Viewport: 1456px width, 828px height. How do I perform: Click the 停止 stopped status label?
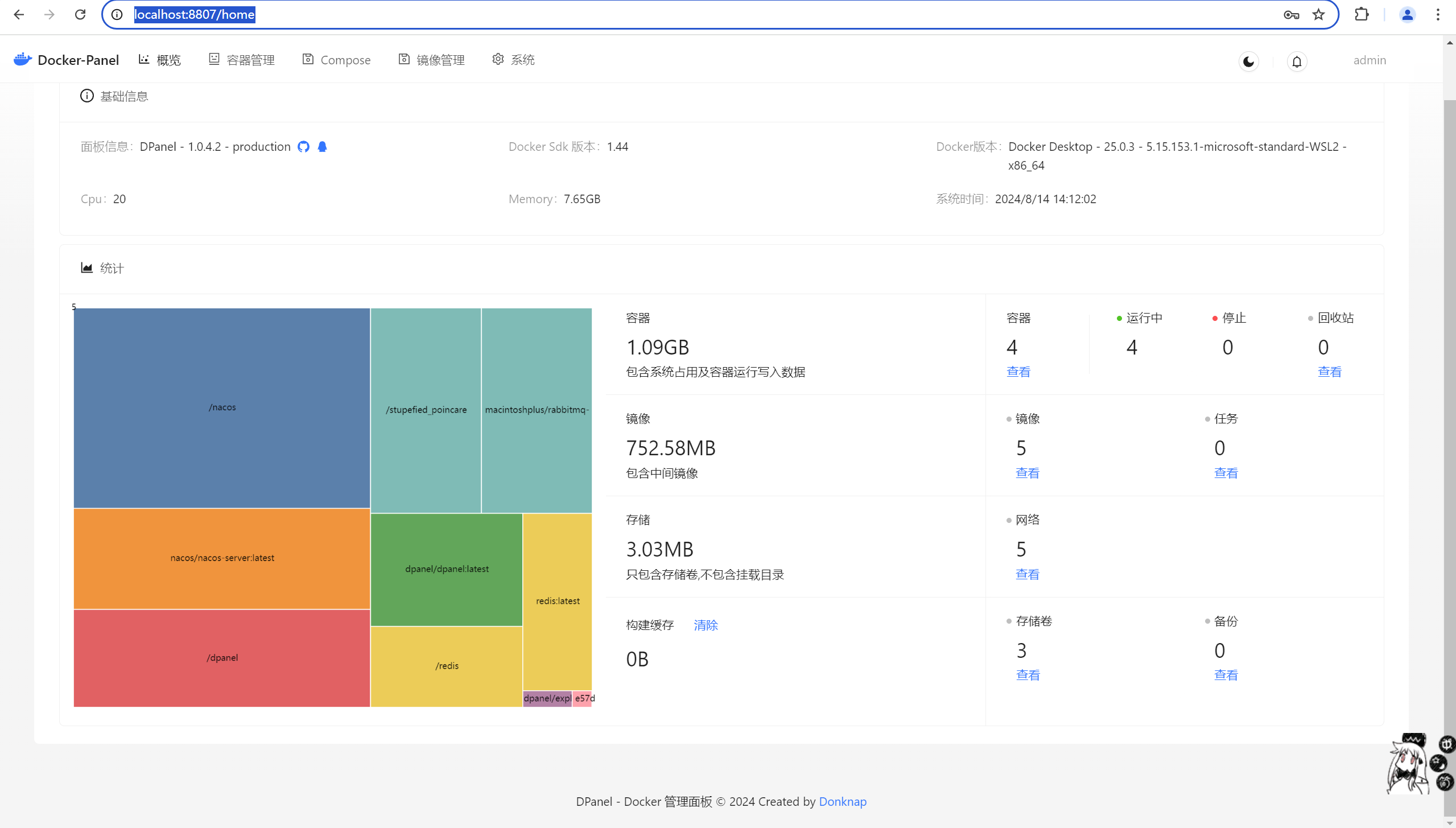(x=1234, y=318)
